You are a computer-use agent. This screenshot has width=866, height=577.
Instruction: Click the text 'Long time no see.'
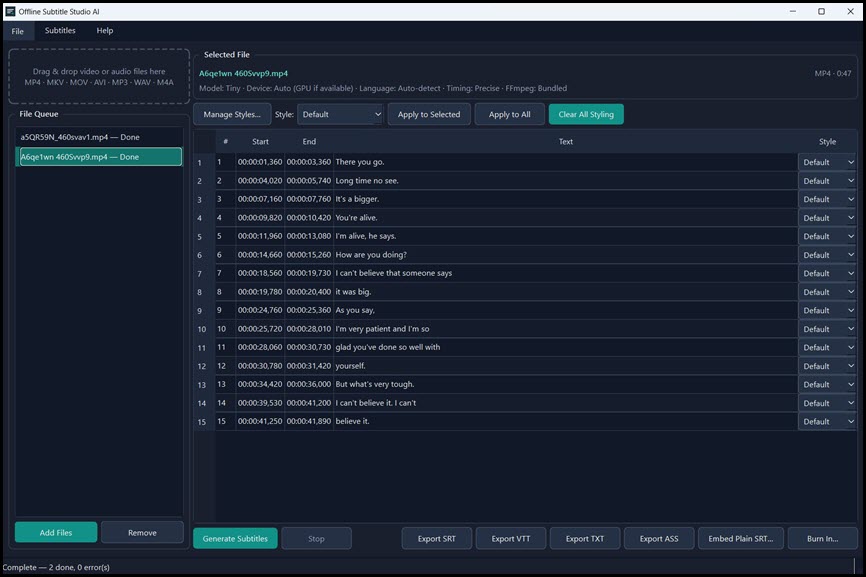pos(367,181)
